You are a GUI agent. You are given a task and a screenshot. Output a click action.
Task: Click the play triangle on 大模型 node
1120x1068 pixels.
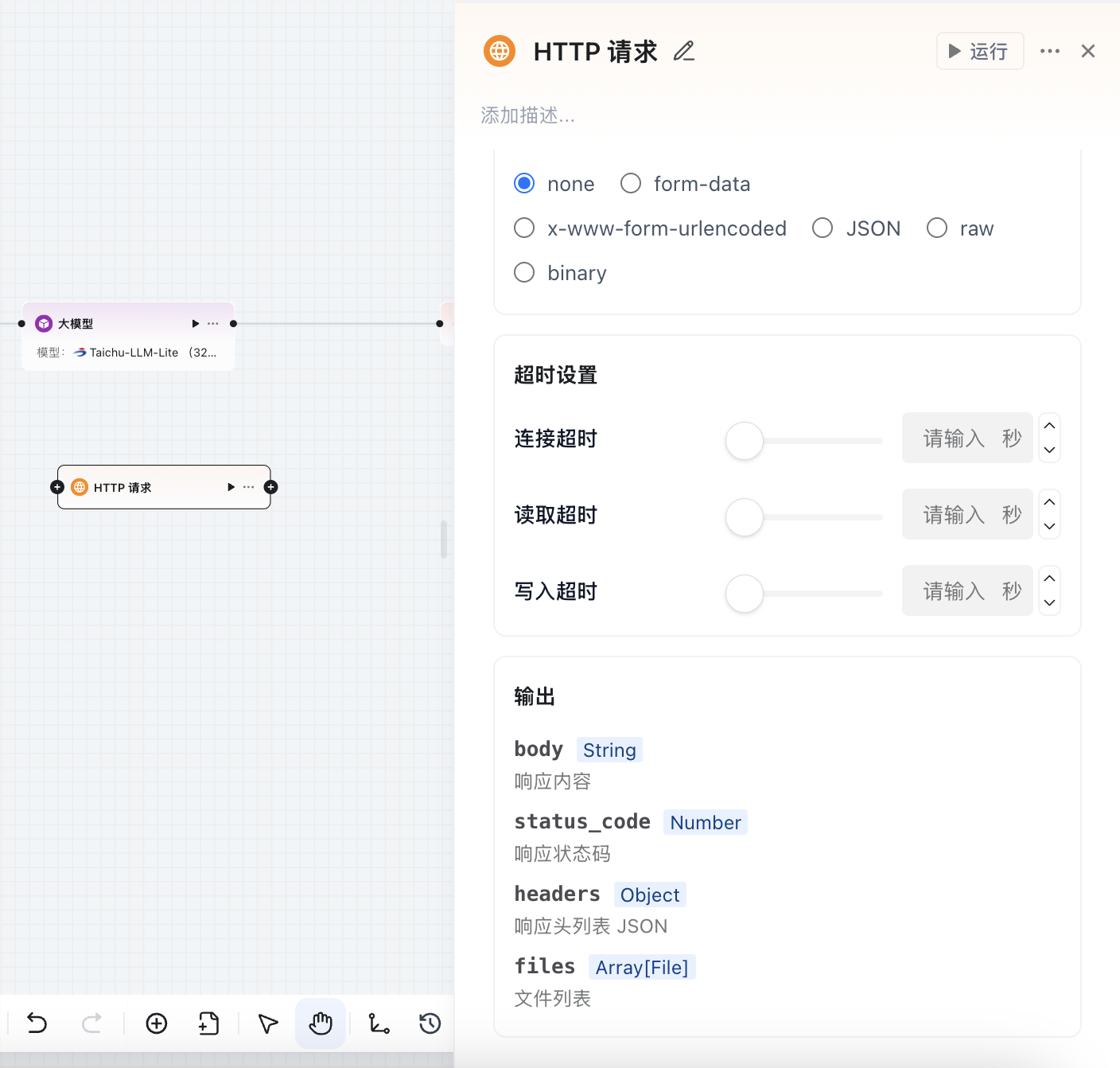click(195, 323)
